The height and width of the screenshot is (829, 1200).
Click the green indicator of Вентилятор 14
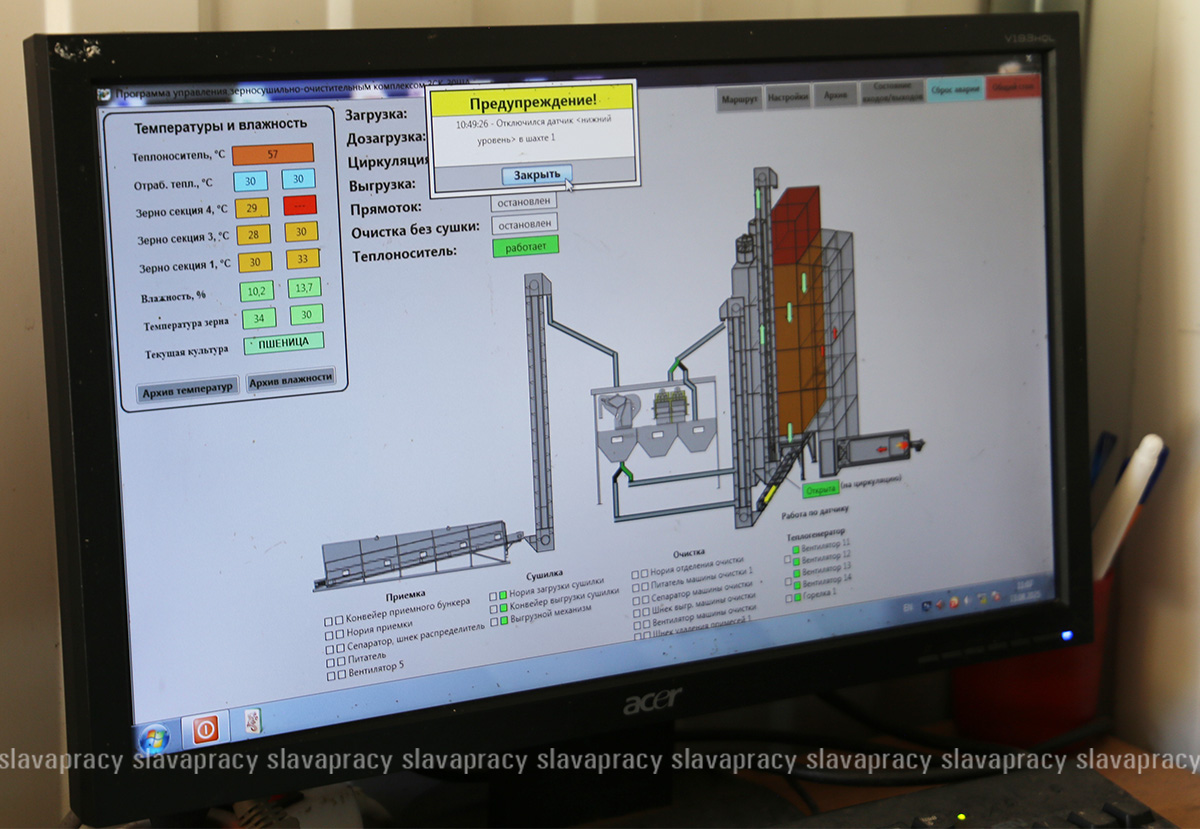tap(796, 587)
